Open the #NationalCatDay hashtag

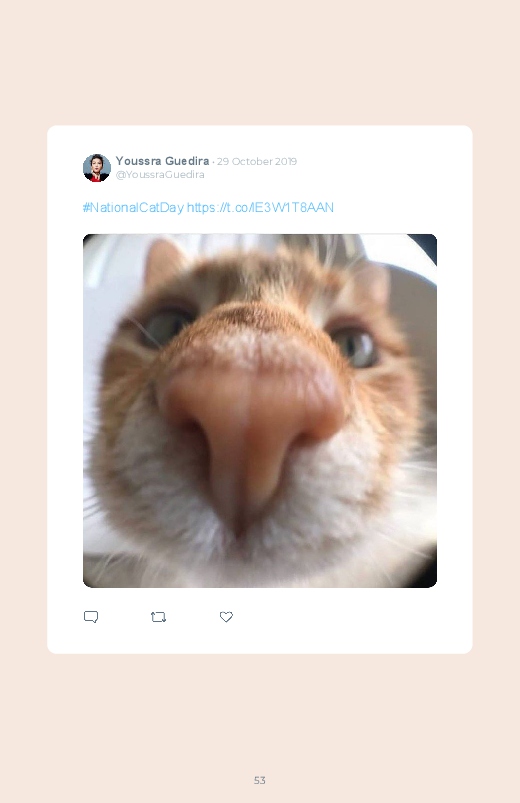click(133, 207)
